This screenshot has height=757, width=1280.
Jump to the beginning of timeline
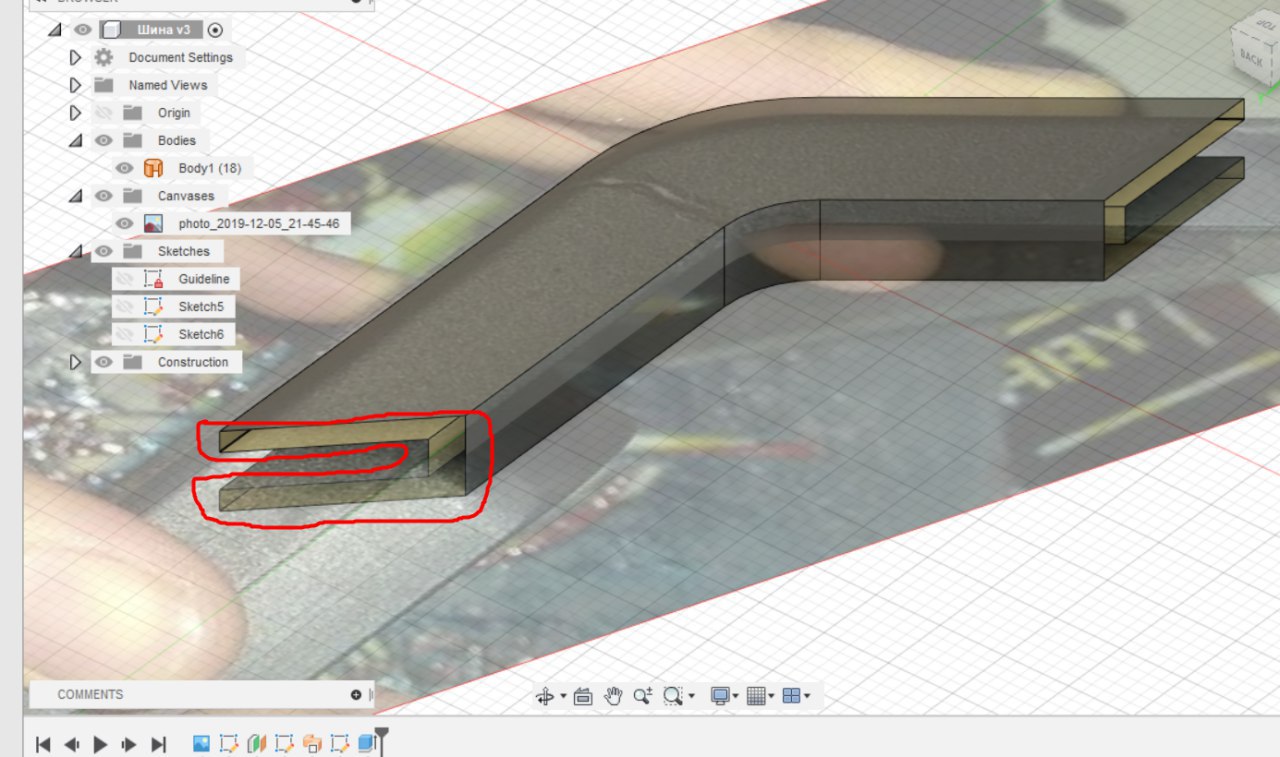pos(43,744)
